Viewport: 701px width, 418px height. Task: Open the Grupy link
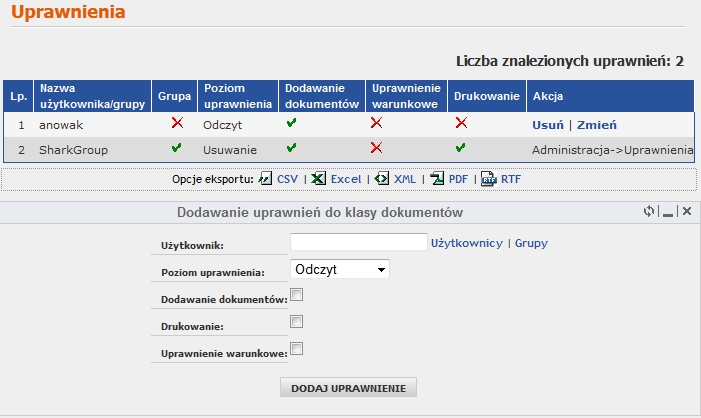tap(531, 243)
